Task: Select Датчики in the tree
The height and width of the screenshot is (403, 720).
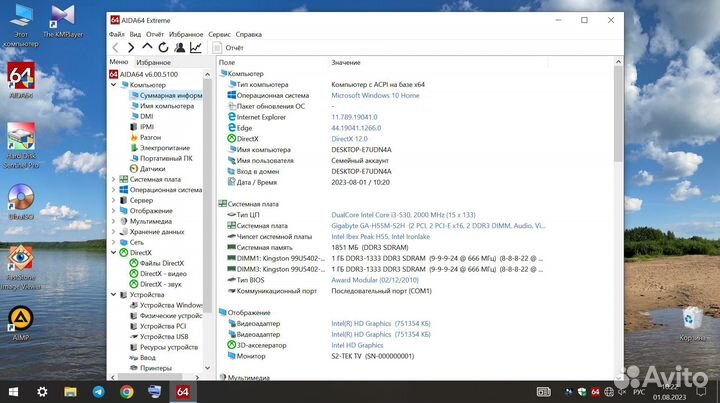Action: point(152,169)
